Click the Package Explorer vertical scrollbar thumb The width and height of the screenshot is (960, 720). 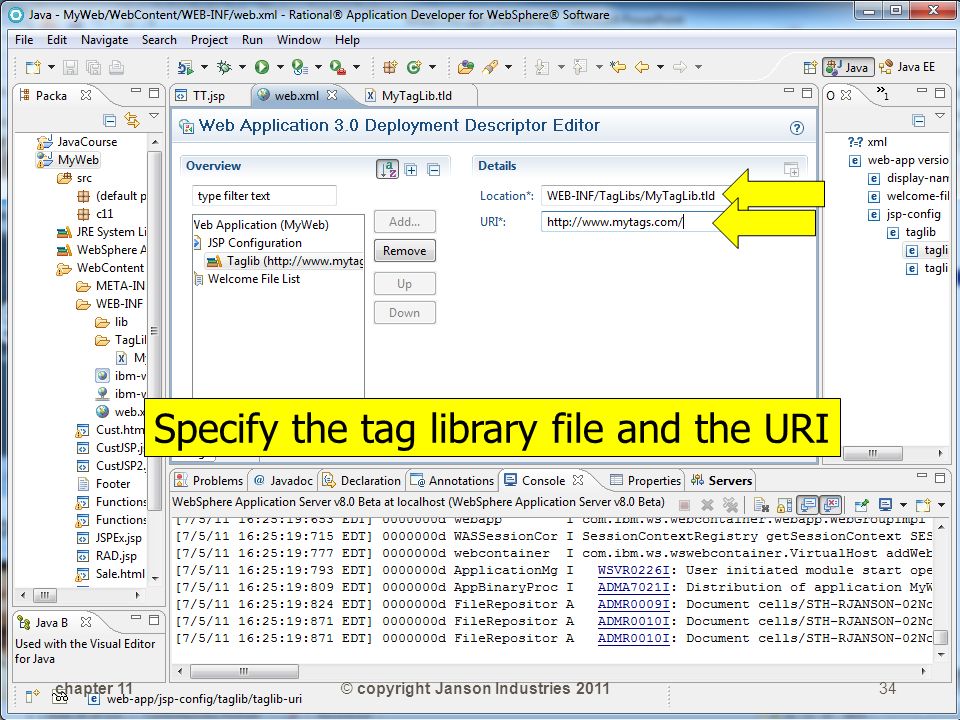pyautogui.click(x=154, y=333)
